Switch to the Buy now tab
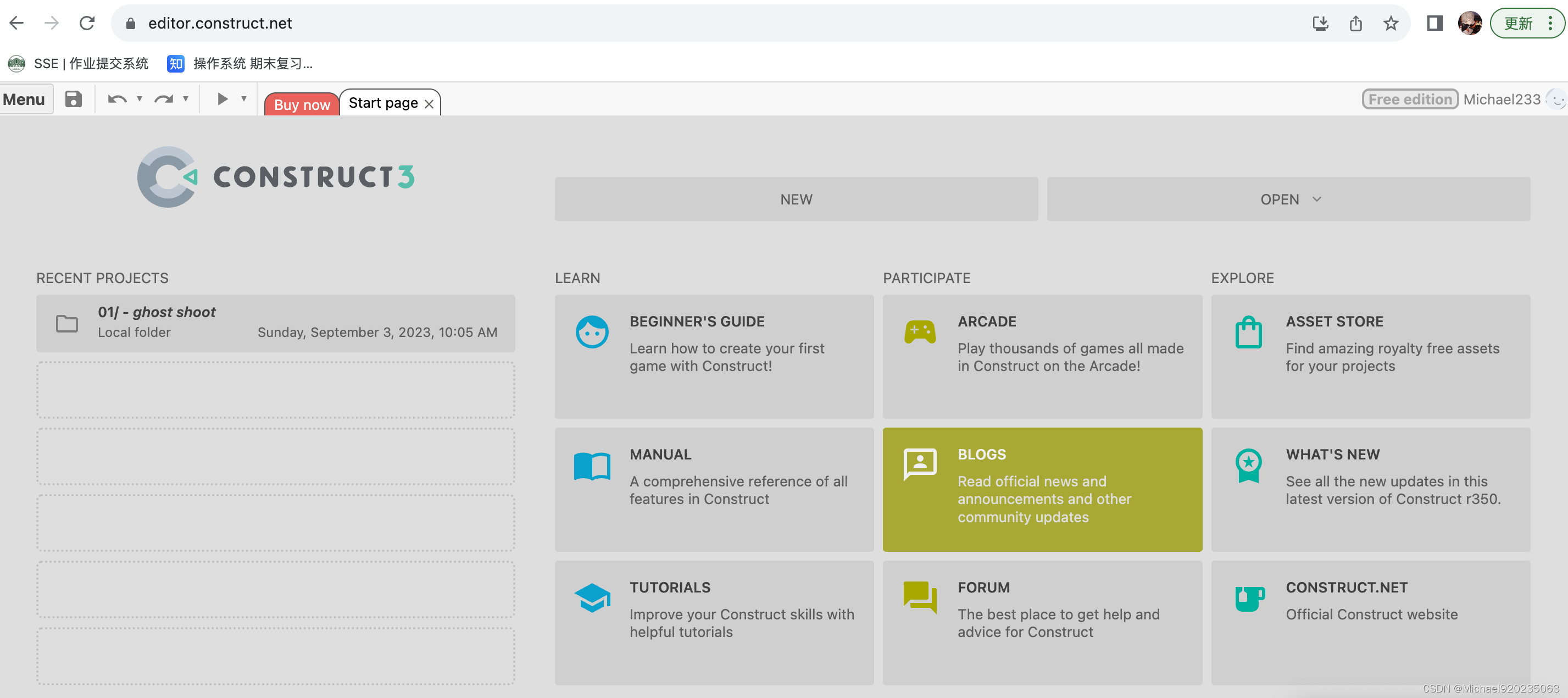The image size is (1568, 698). pyautogui.click(x=302, y=104)
